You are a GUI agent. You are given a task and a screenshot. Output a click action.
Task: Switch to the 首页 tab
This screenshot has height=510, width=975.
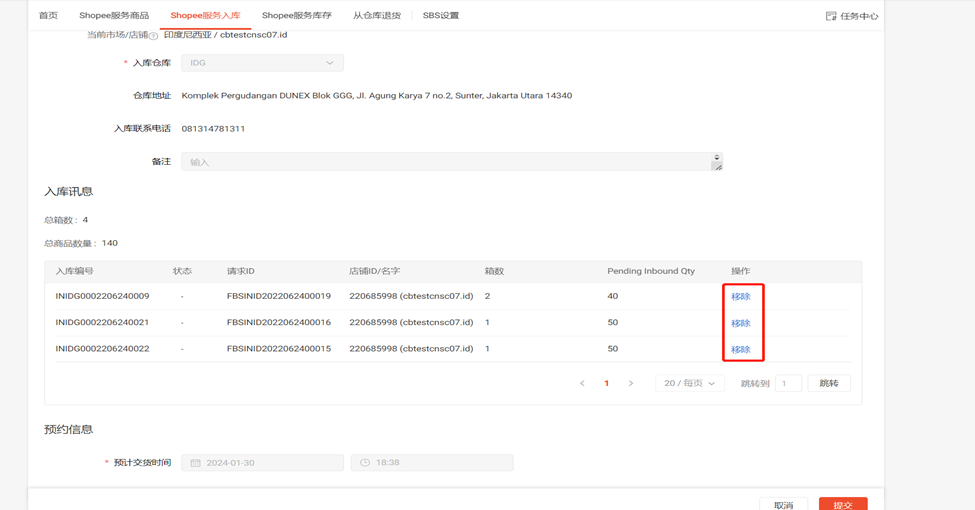click(48, 16)
